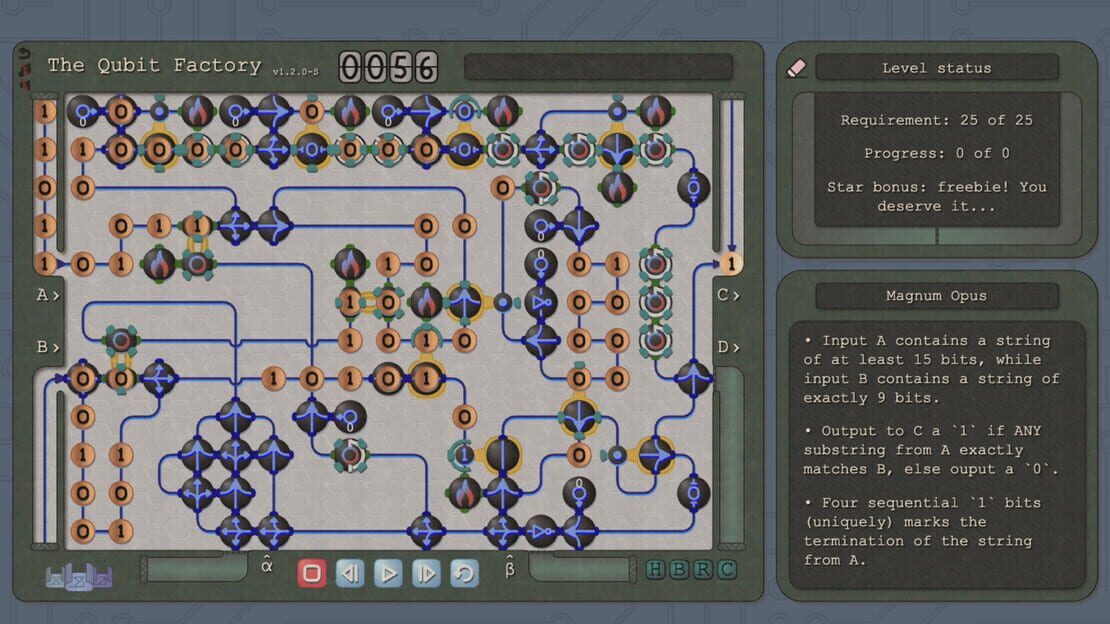Click the factory blueprints icon at bottom left
This screenshot has width=1110, height=624.
pyautogui.click(x=79, y=576)
